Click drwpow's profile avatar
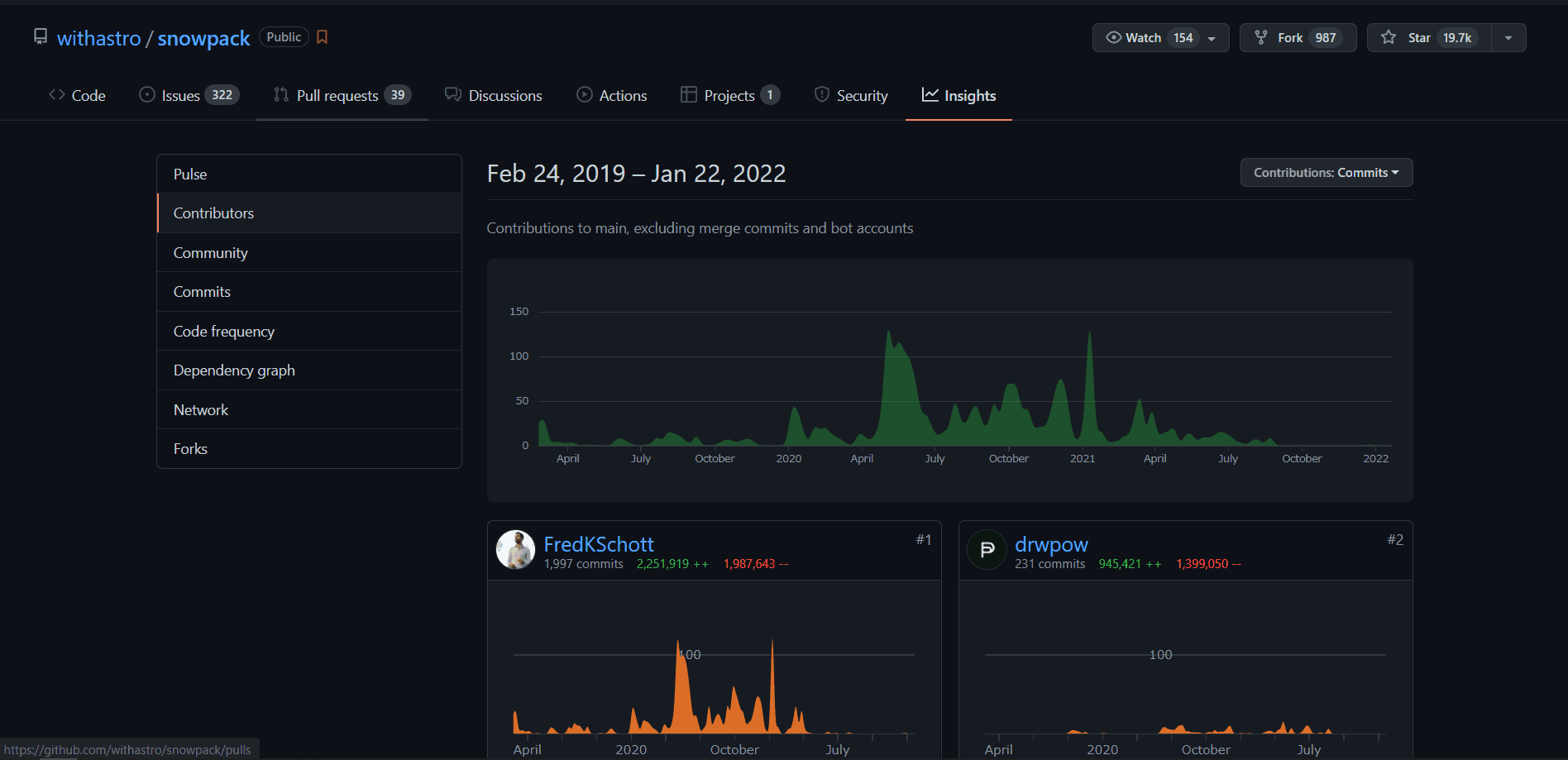This screenshot has height=760, width=1568. tap(987, 550)
